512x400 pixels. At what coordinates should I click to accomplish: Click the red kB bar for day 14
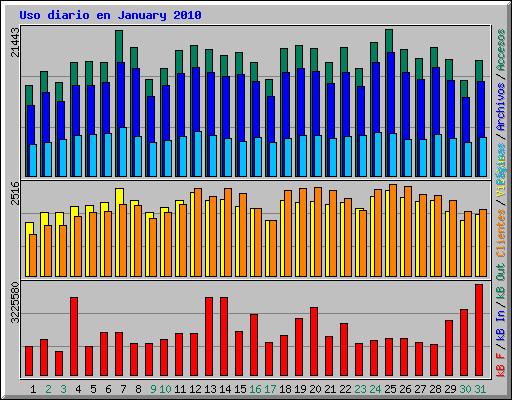pyautogui.click(x=224, y=337)
